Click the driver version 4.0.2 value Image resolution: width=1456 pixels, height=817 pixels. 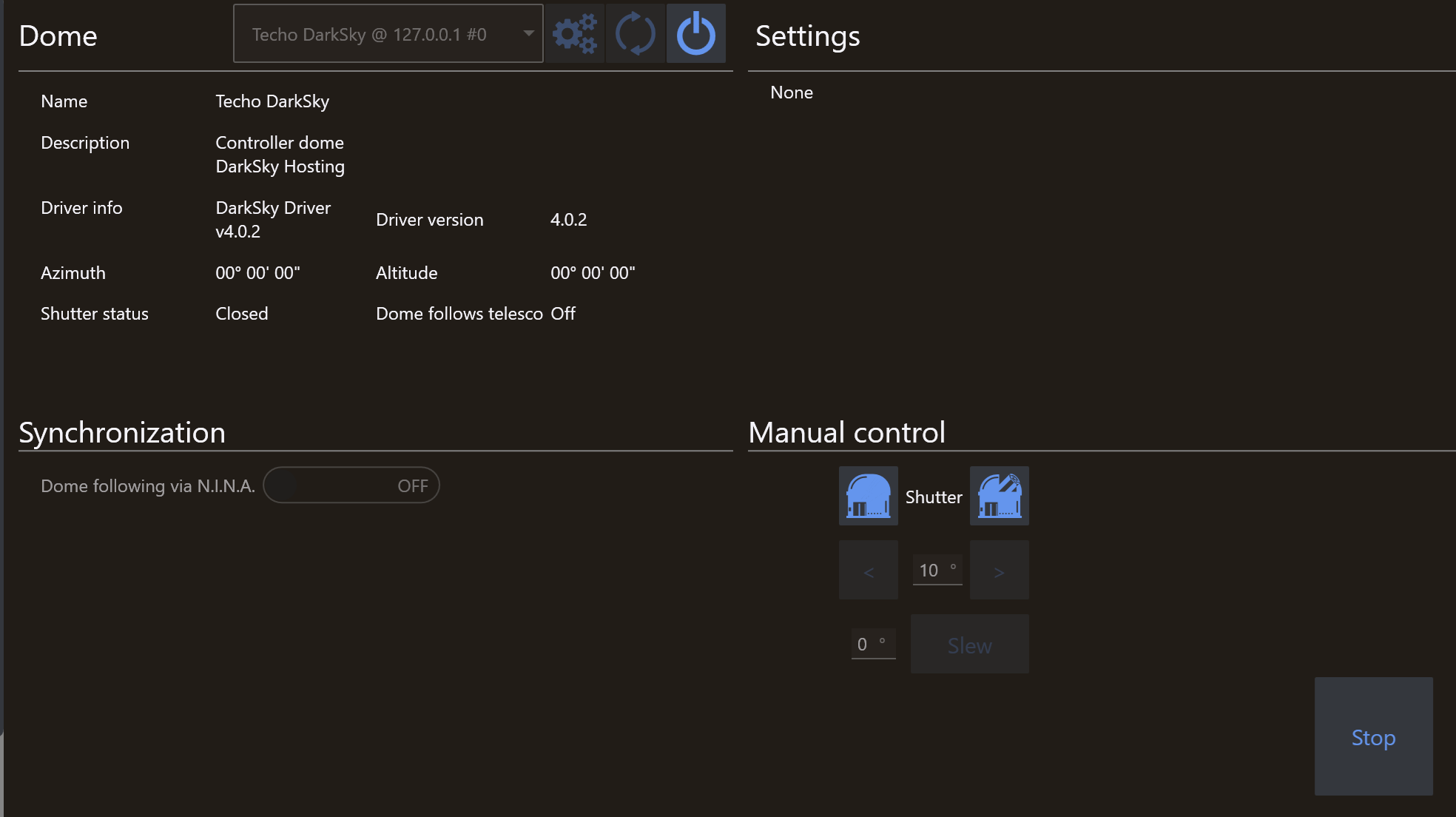point(568,220)
